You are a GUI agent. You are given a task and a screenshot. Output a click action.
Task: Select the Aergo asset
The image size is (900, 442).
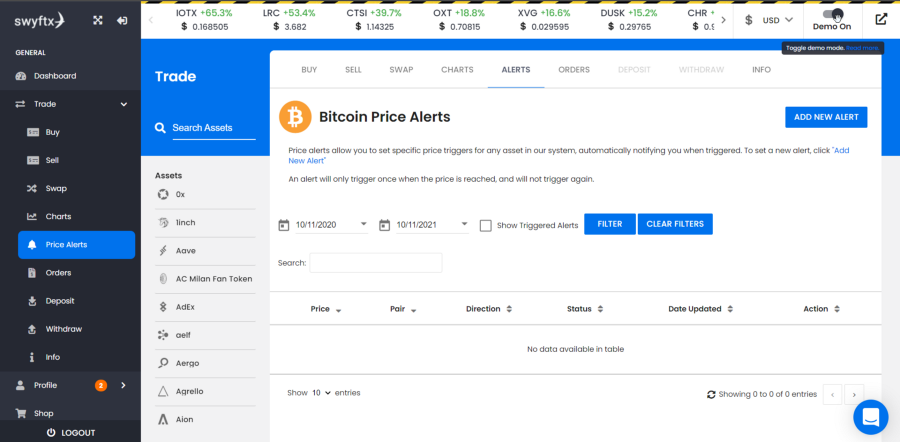(x=205, y=363)
